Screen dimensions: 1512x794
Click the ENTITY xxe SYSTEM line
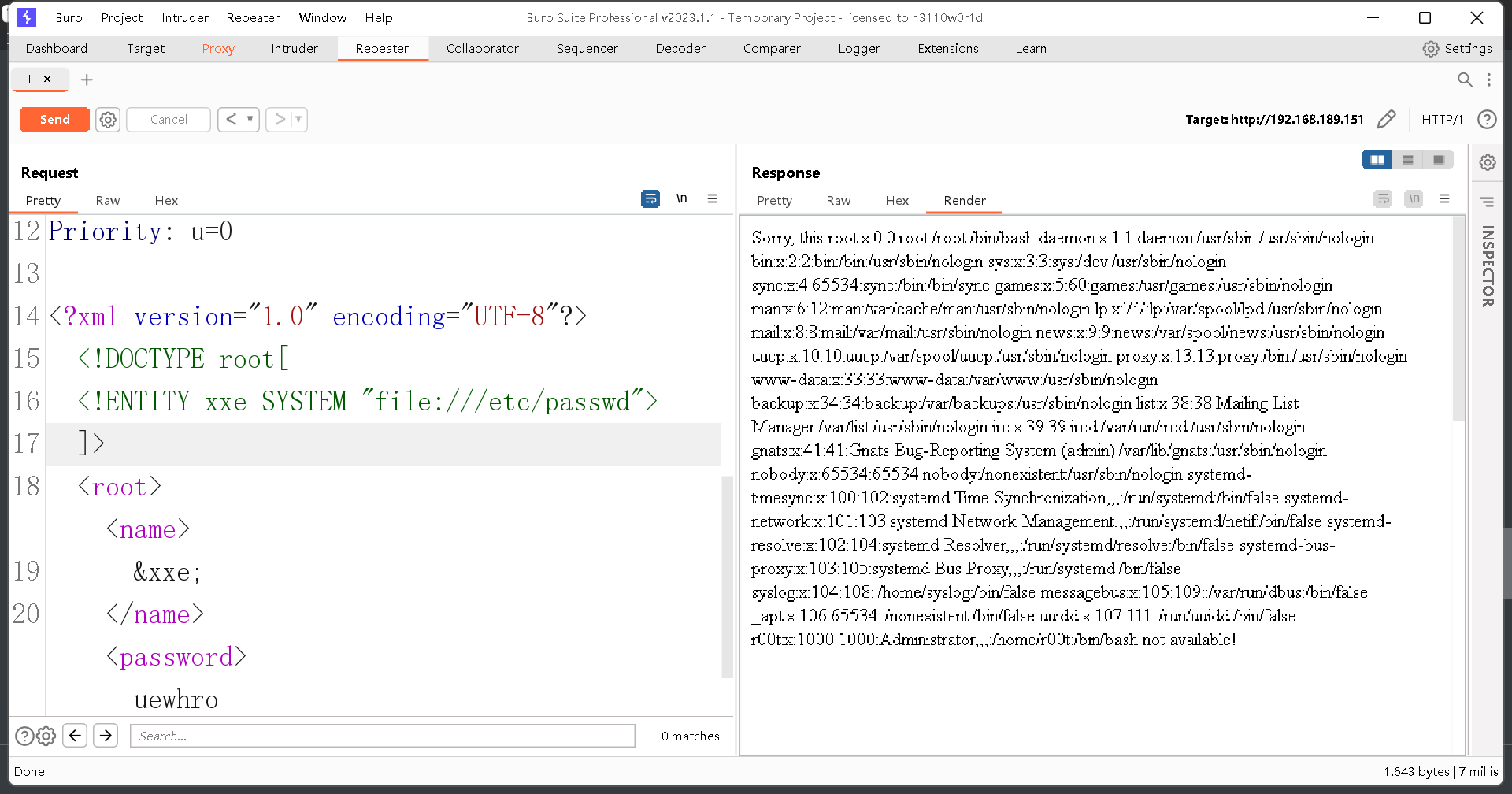pos(367,402)
